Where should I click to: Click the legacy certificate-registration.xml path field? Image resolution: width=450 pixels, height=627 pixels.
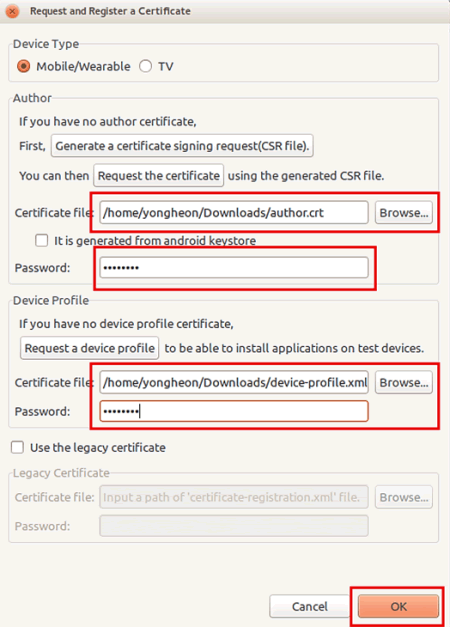coord(234,497)
